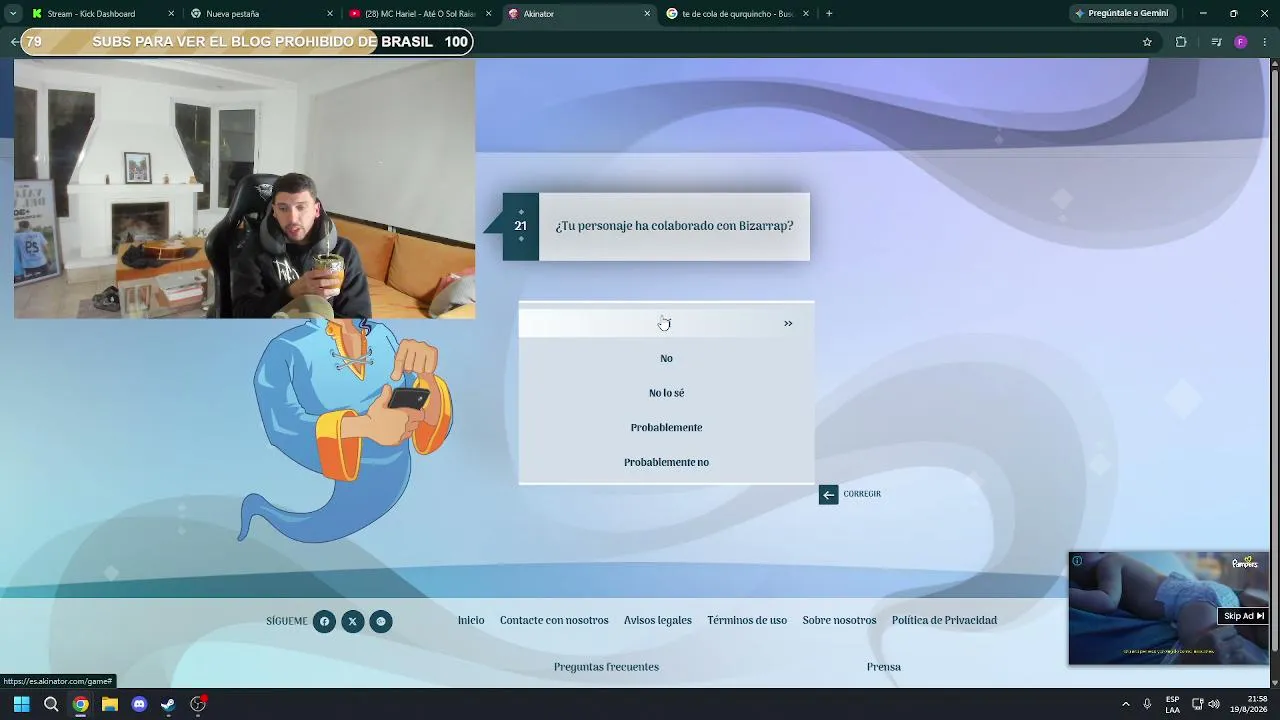
Task: Open a new browser tab with plus
Action: coord(829,14)
